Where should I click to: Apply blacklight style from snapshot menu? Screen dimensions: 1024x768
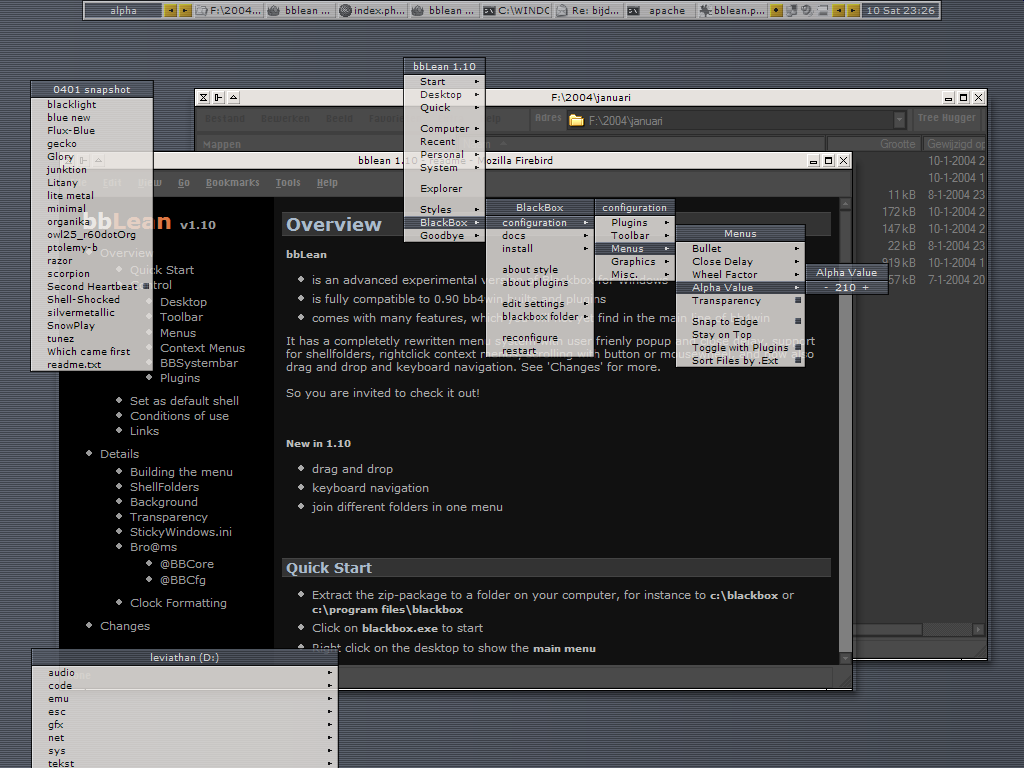click(92, 104)
